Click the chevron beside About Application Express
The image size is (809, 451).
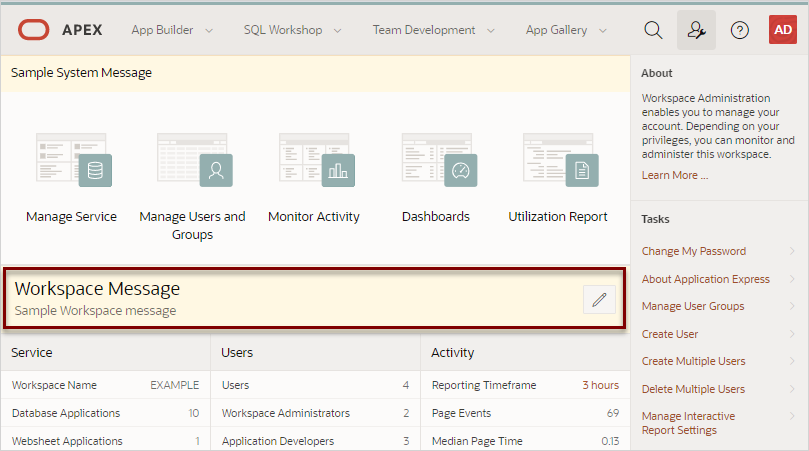[x=791, y=279]
